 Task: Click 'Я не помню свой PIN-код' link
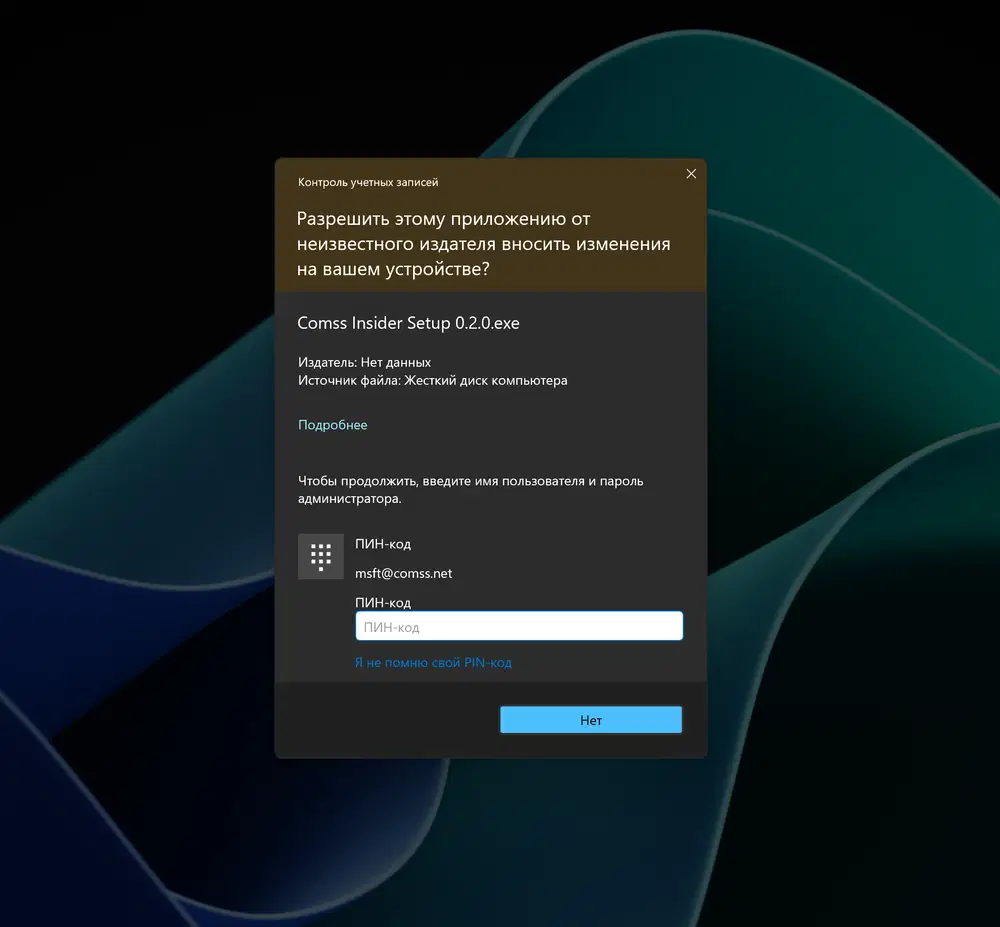click(433, 662)
